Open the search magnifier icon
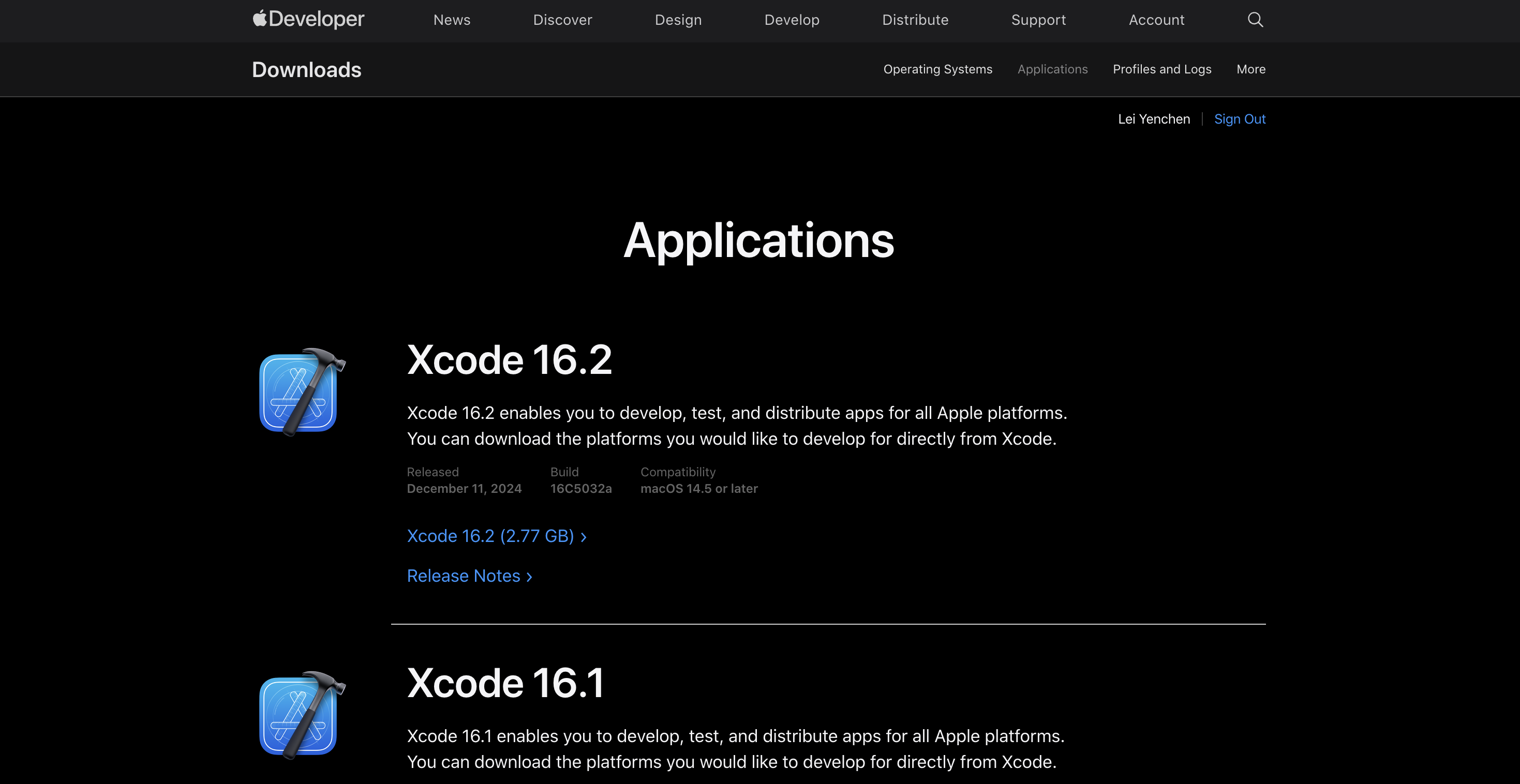This screenshot has height=784, width=1520. [x=1255, y=20]
